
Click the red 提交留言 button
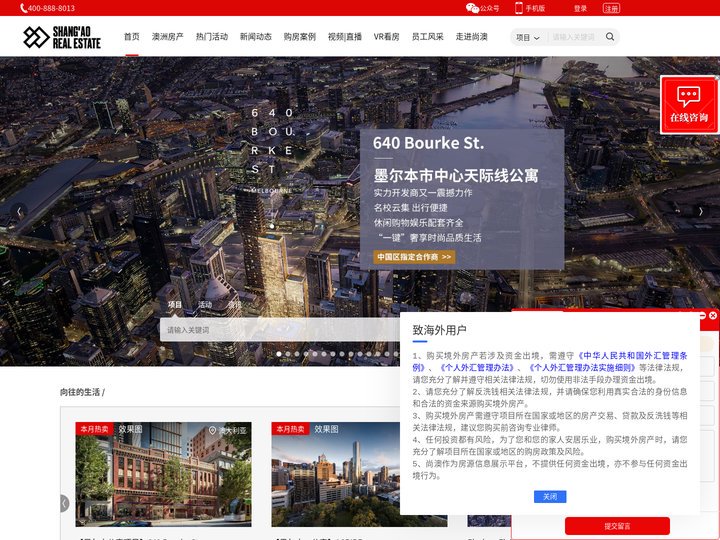[617, 526]
